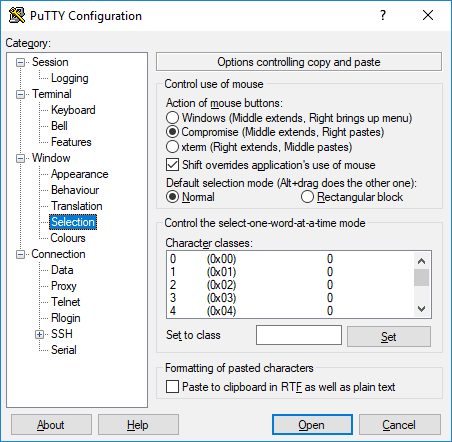Click the Cancel button

(400, 425)
